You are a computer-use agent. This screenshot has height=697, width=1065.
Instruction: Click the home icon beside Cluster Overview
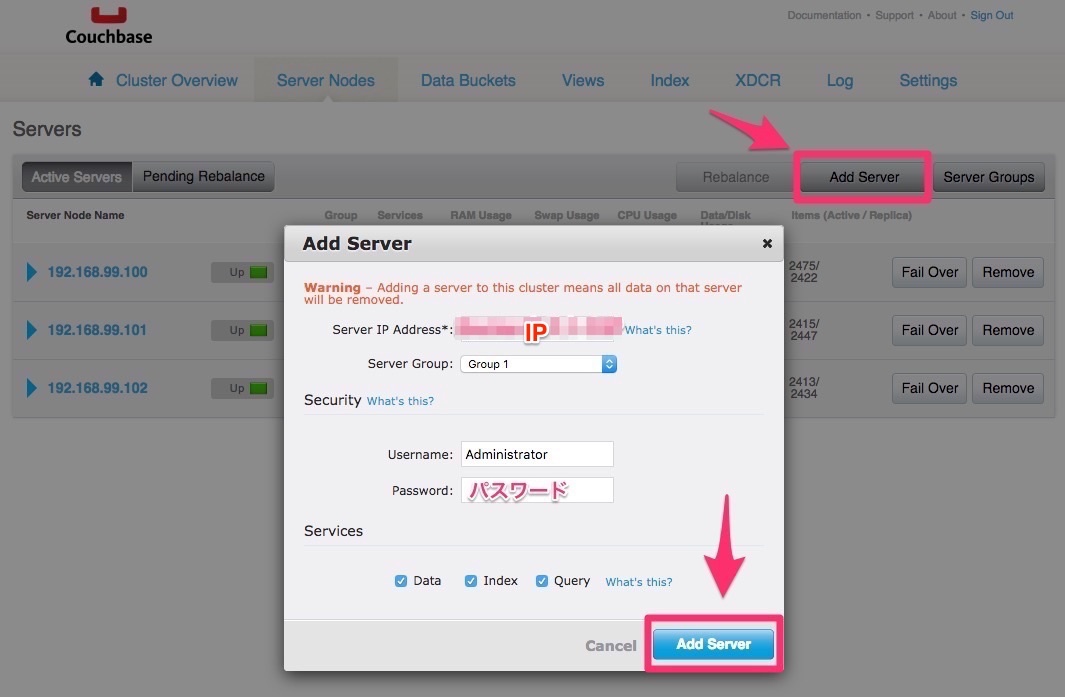pos(96,80)
